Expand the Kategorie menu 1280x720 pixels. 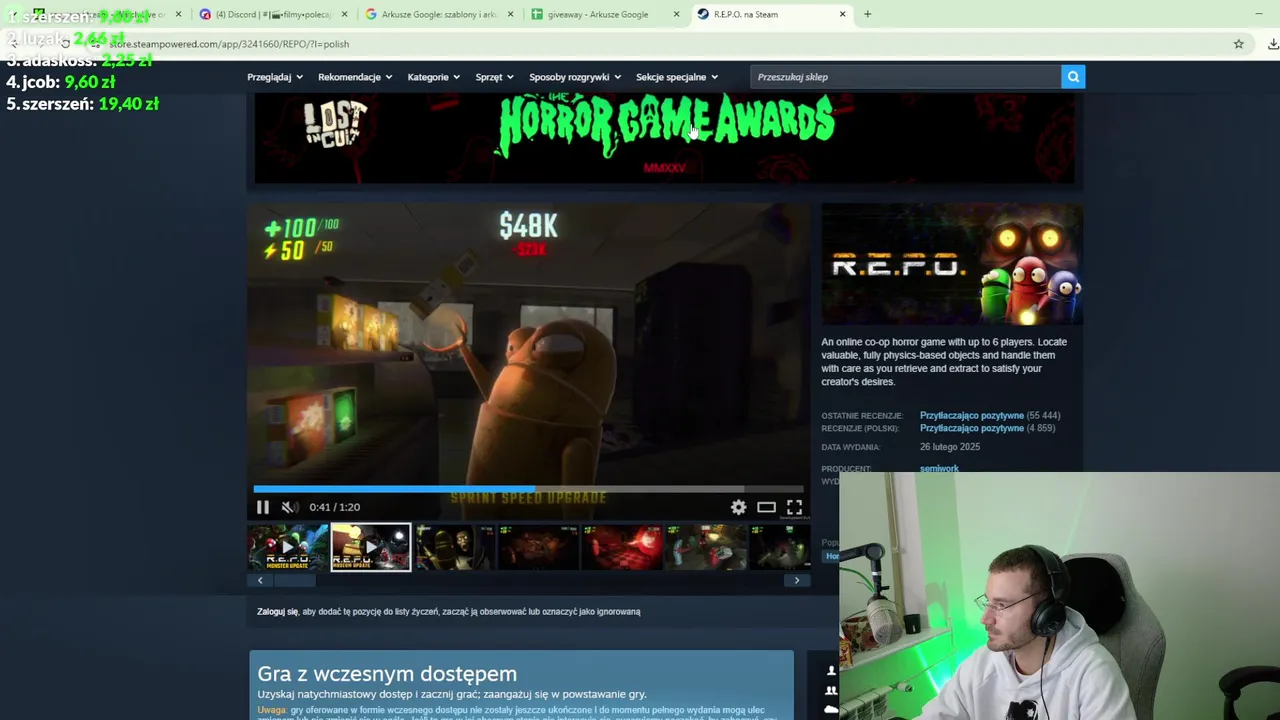pos(433,77)
